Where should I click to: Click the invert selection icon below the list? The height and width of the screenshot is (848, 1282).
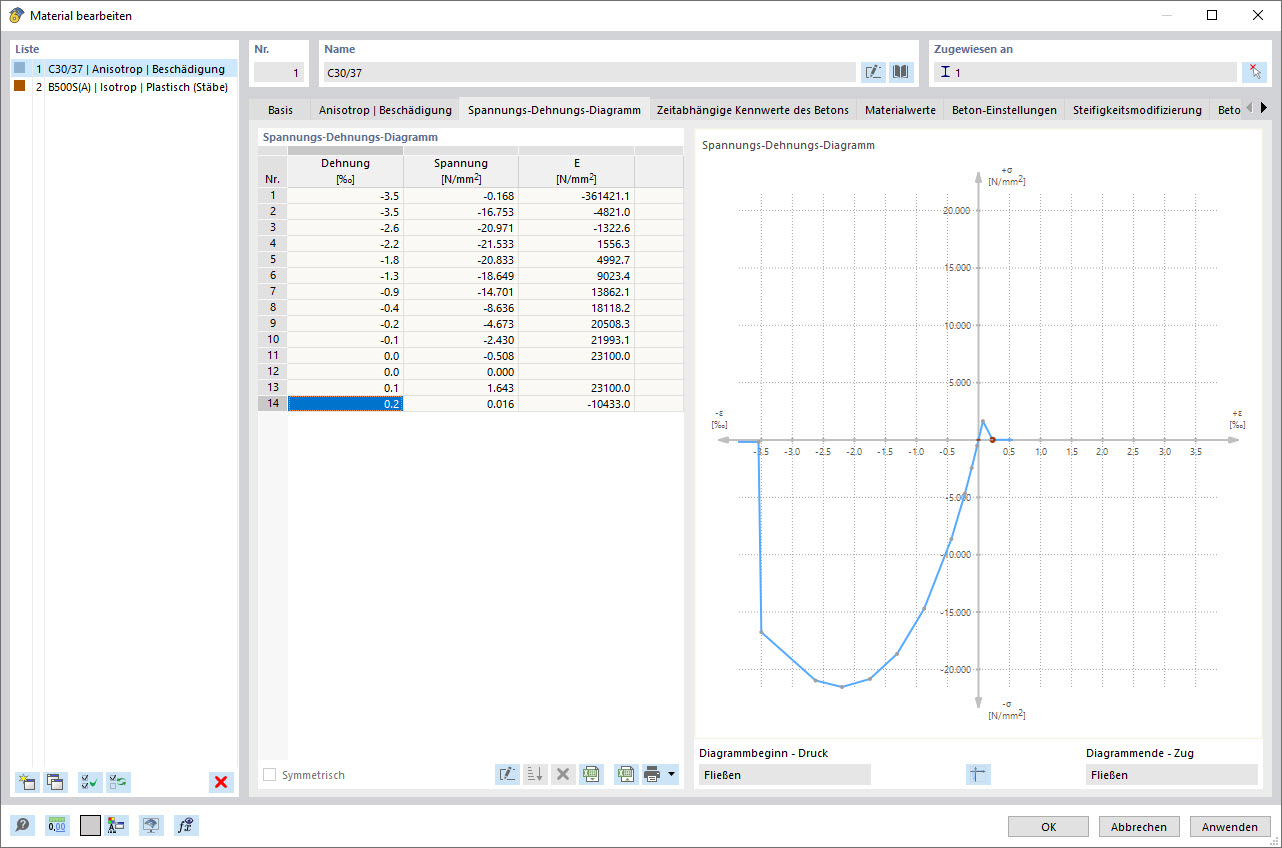point(118,782)
